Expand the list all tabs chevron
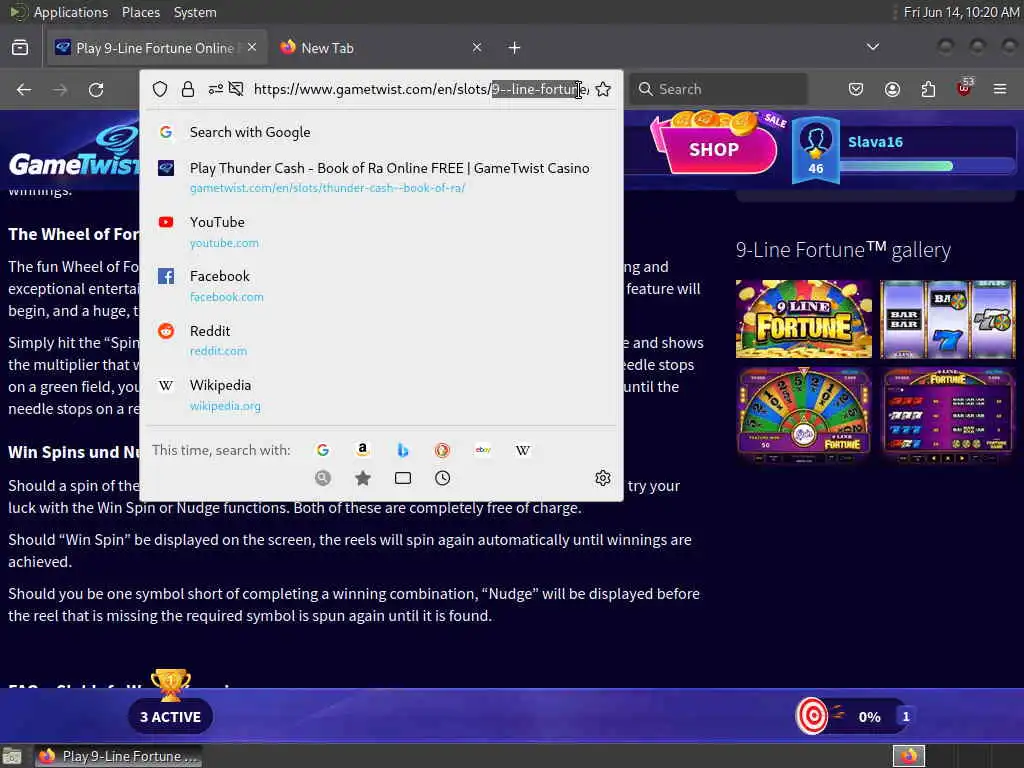Image resolution: width=1024 pixels, height=768 pixels. (x=872, y=47)
